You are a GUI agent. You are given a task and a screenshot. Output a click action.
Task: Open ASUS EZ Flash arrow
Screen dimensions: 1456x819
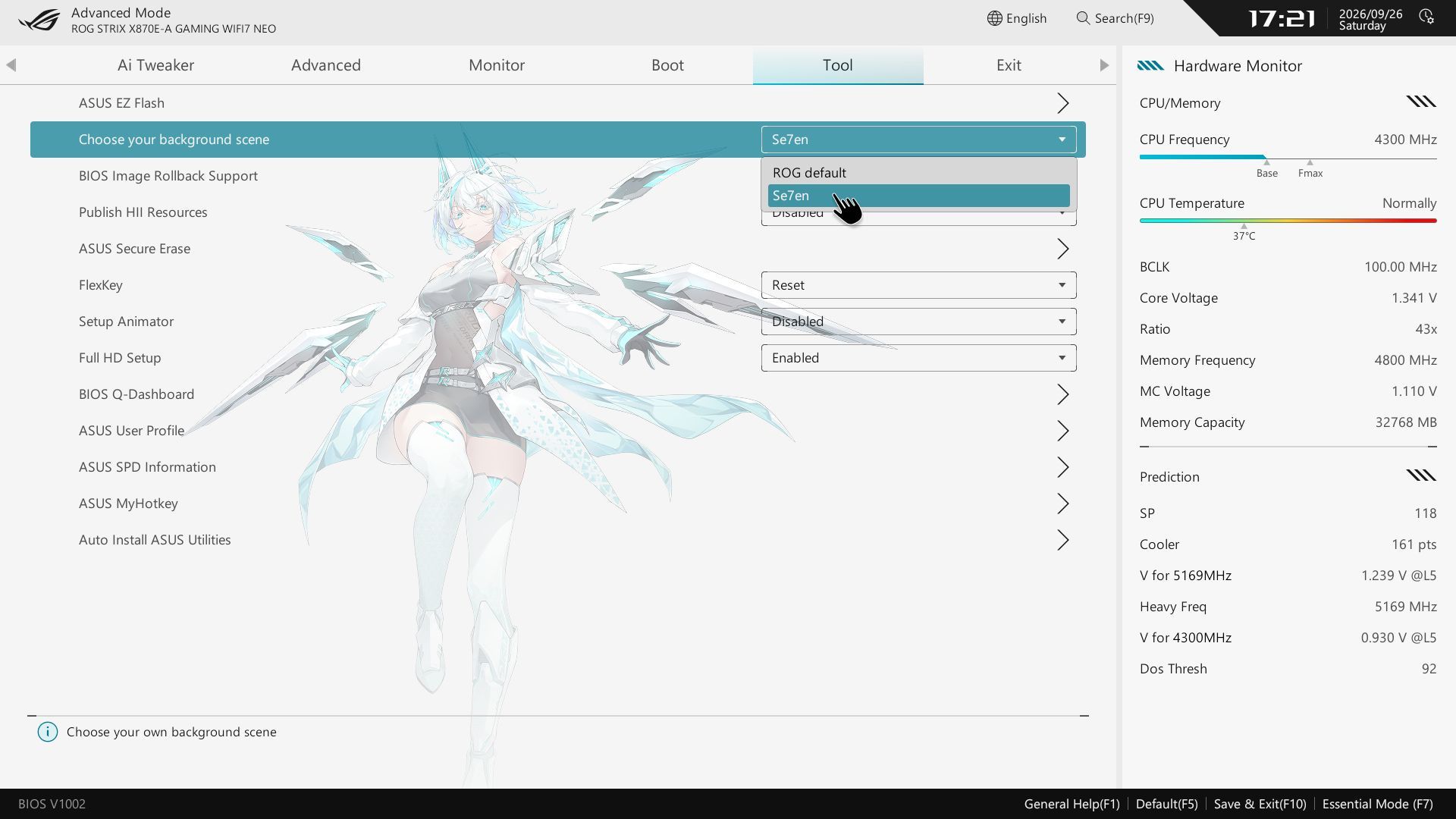point(1063,103)
